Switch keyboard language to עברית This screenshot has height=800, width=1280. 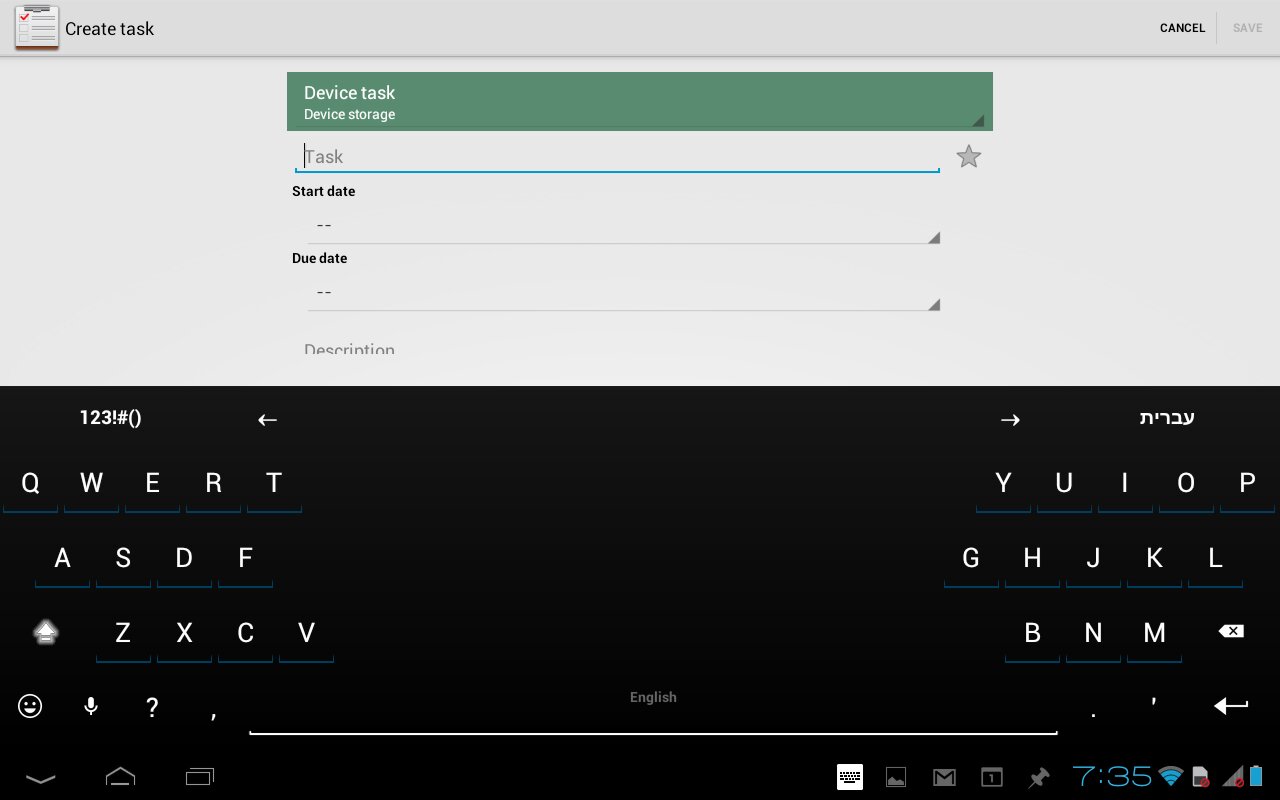(x=1167, y=418)
